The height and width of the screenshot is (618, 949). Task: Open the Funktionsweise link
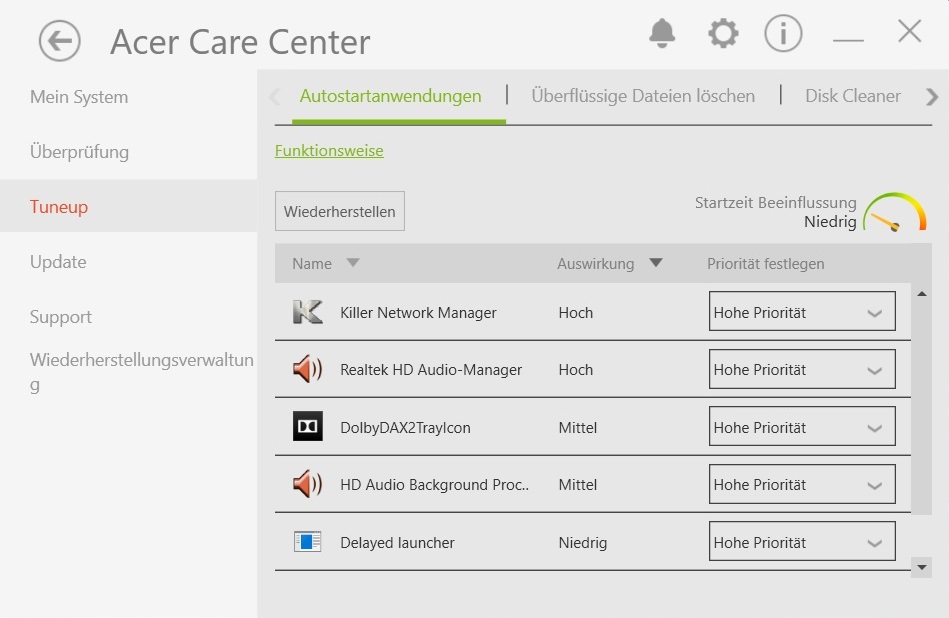(329, 151)
